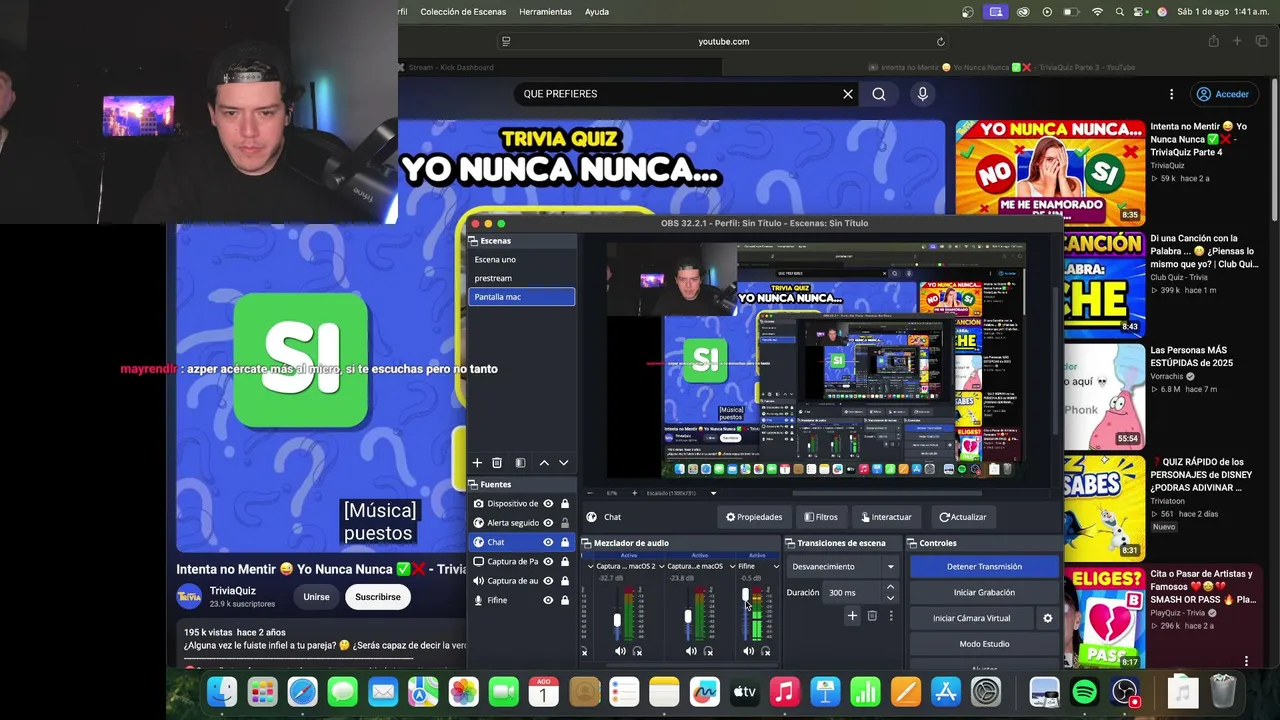Zoom in the OBS preview
The height and width of the screenshot is (720, 1280).
point(634,493)
